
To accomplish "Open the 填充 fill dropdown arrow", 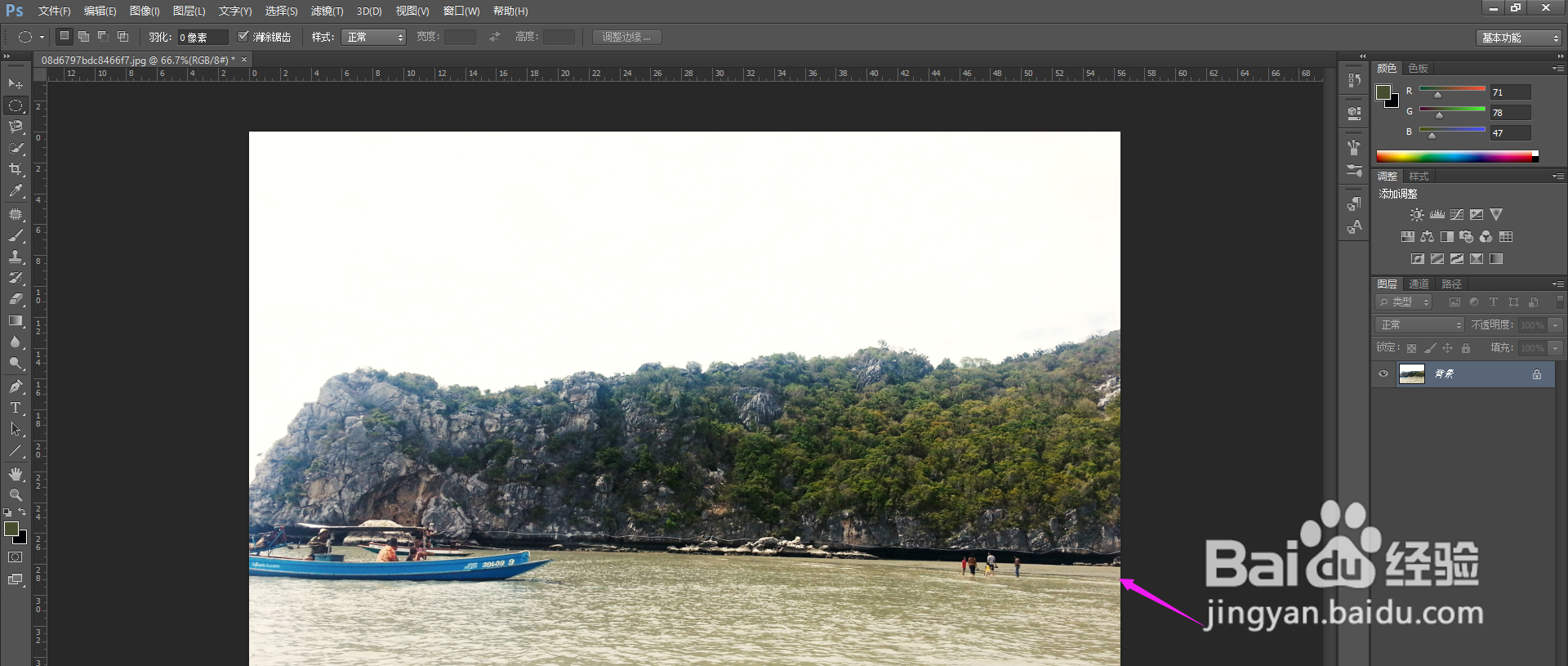I will point(1556,348).
